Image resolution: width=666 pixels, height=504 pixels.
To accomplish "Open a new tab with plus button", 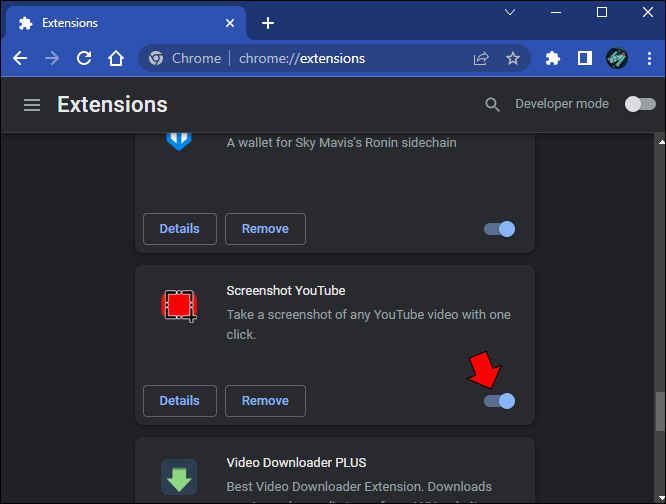I will coord(268,23).
